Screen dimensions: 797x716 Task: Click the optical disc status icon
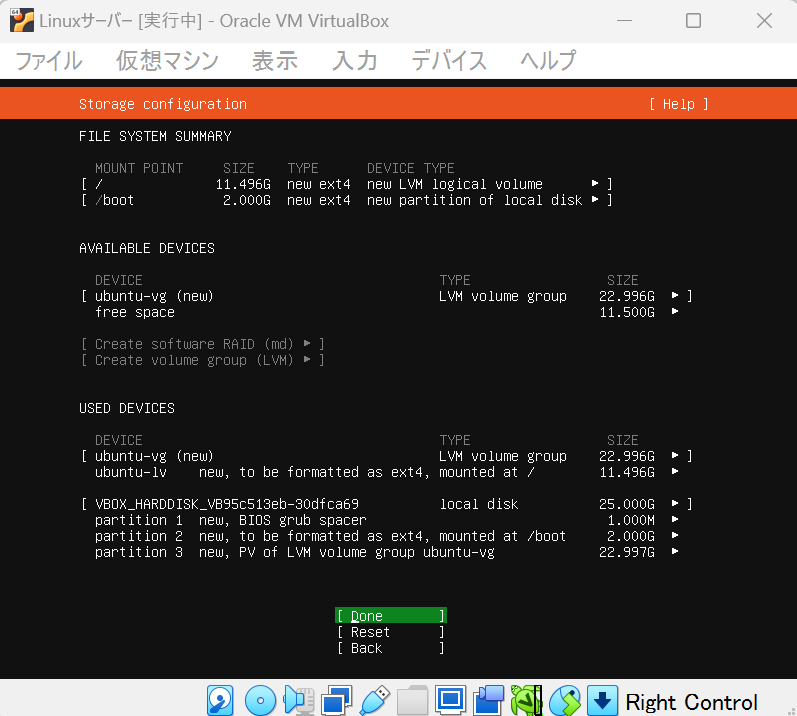[260, 701]
